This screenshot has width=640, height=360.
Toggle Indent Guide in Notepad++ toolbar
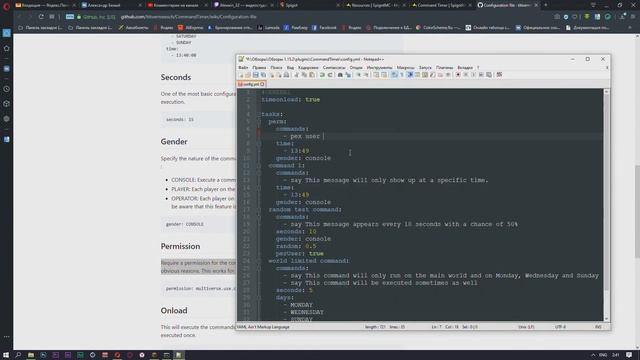[x=410, y=75]
